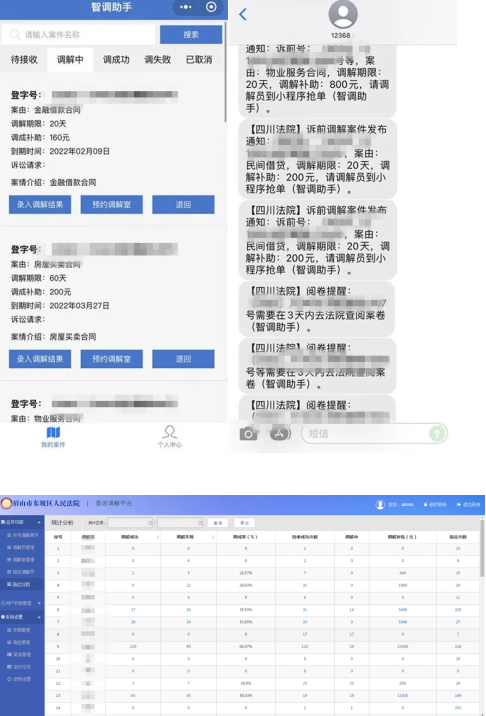The image size is (486, 716).
Task: Click 预约调解室 for the 房屋买卖合同 case
Action: pyautogui.click(x=111, y=359)
